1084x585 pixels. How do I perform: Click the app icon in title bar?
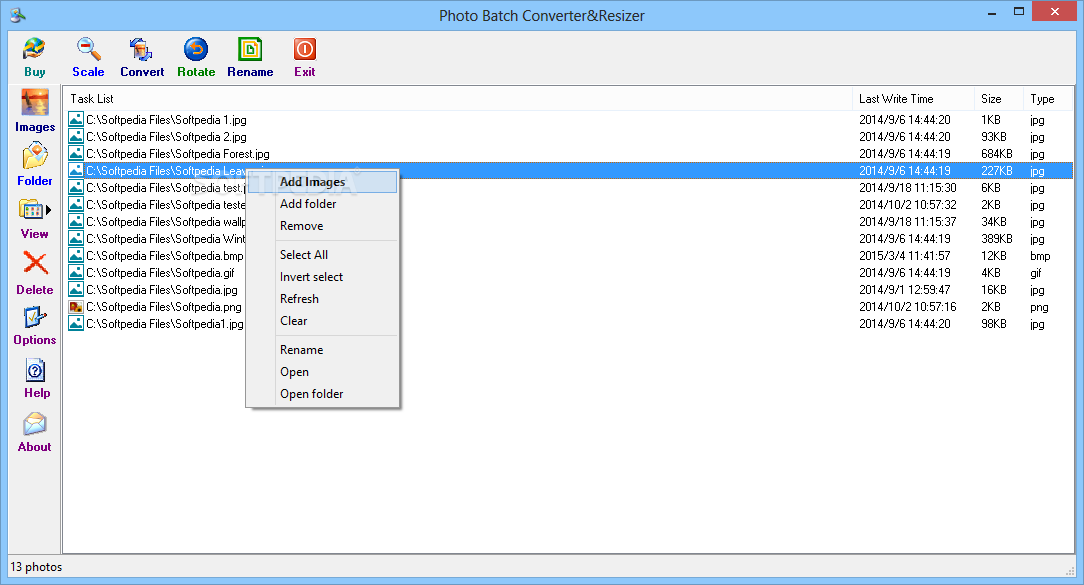coord(17,15)
